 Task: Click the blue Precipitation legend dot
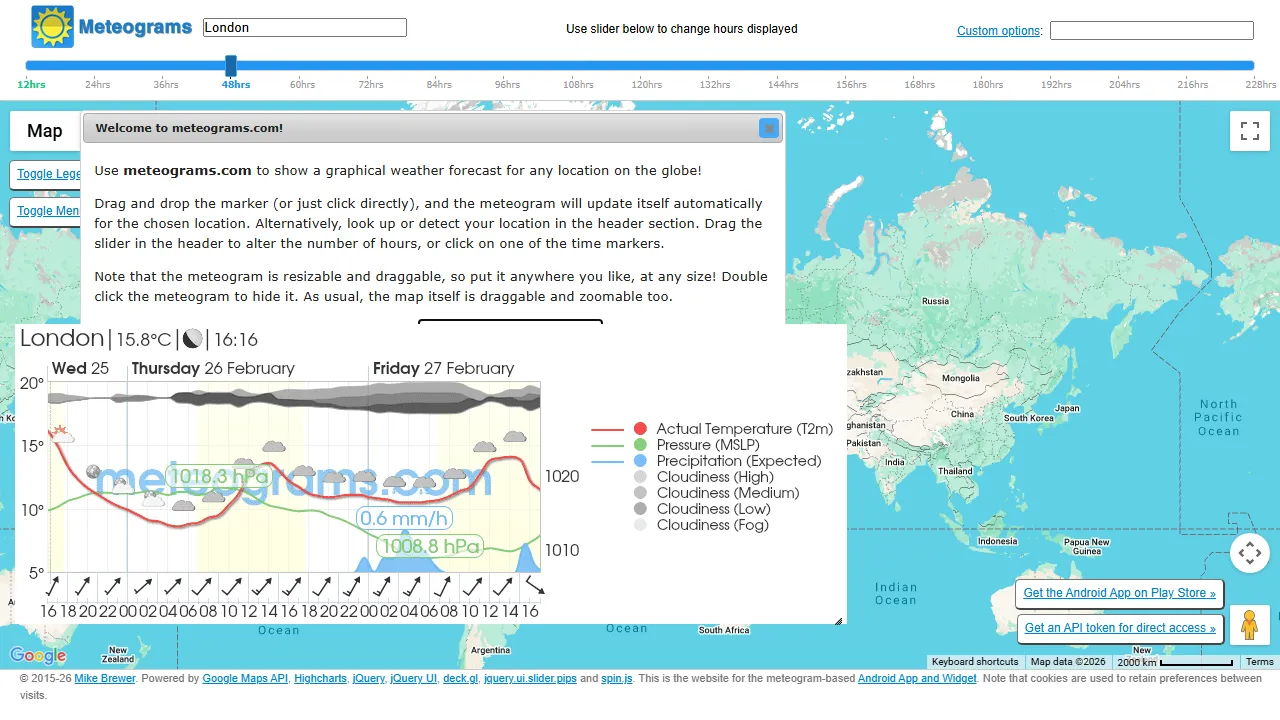(x=640, y=460)
